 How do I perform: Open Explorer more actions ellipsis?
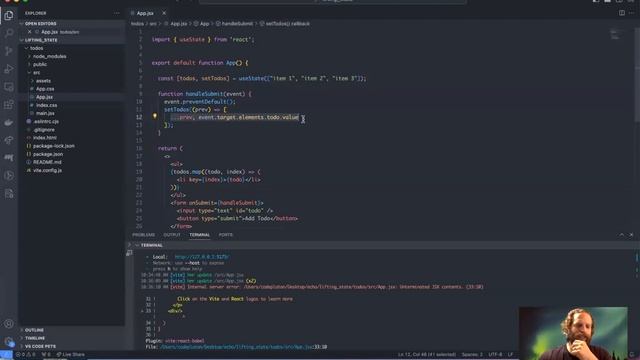[x=117, y=13]
